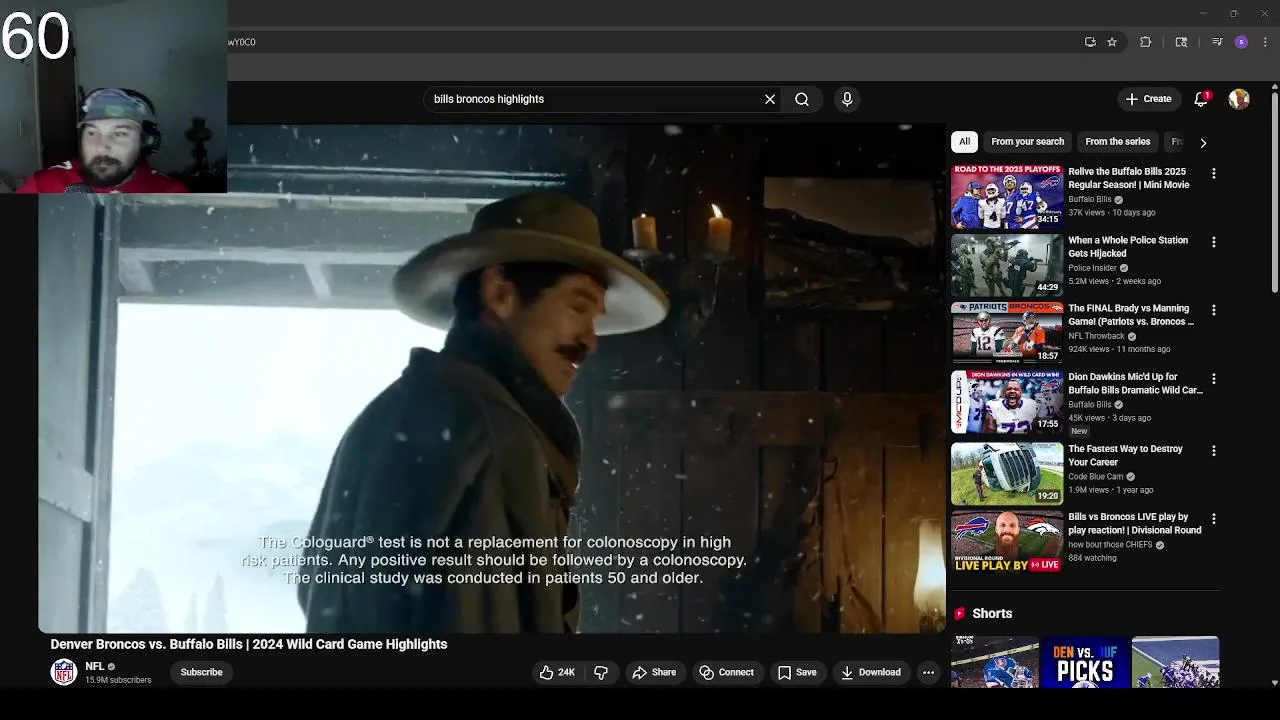Open options menu for Police Station Hijacked video
This screenshot has width=1280, height=720.
pyautogui.click(x=1214, y=243)
